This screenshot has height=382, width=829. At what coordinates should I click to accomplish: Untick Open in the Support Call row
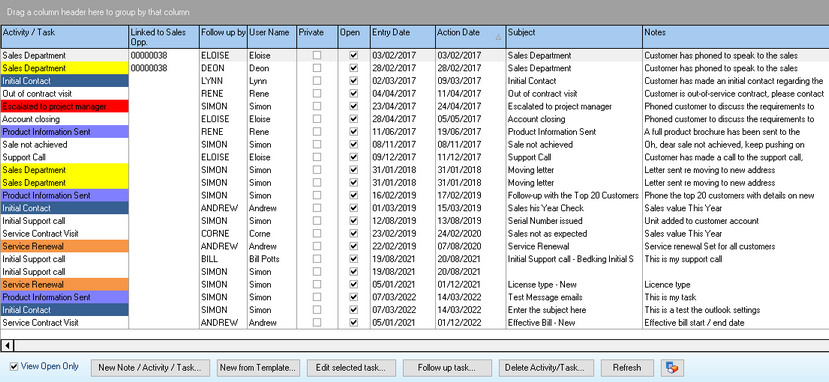[x=354, y=157]
